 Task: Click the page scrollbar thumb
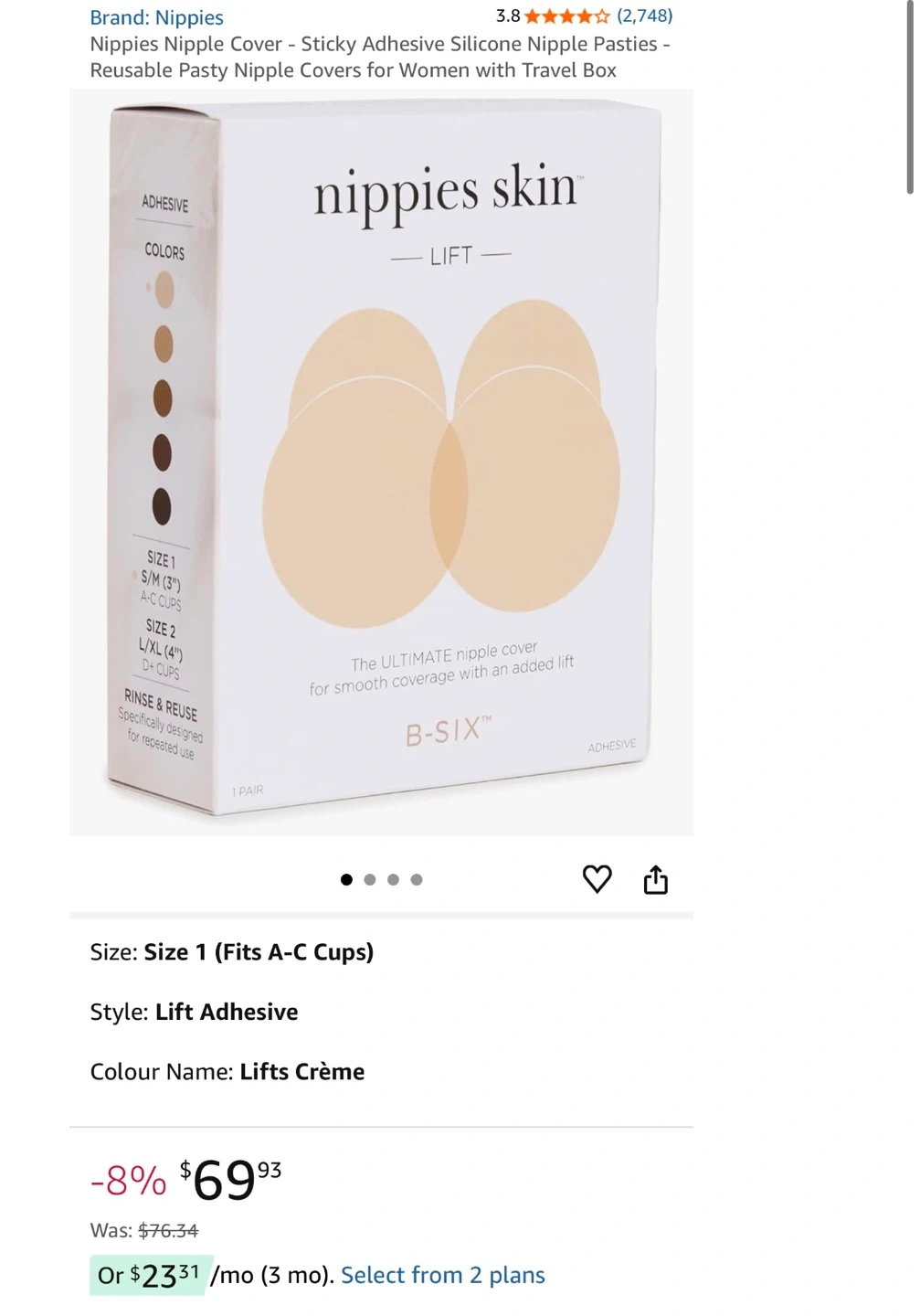(x=909, y=96)
